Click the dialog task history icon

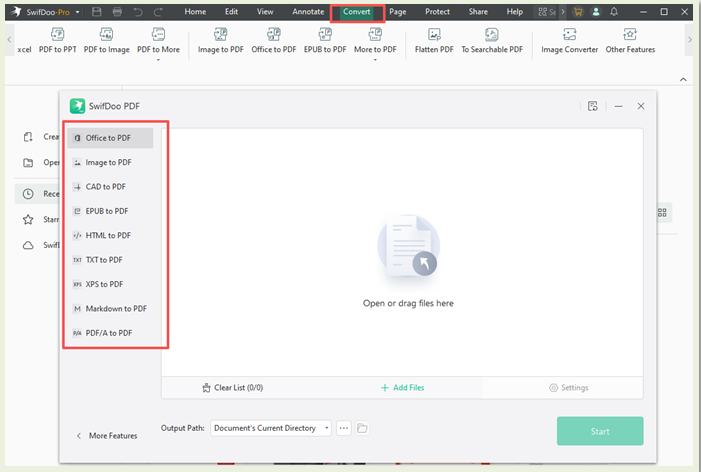(592, 106)
